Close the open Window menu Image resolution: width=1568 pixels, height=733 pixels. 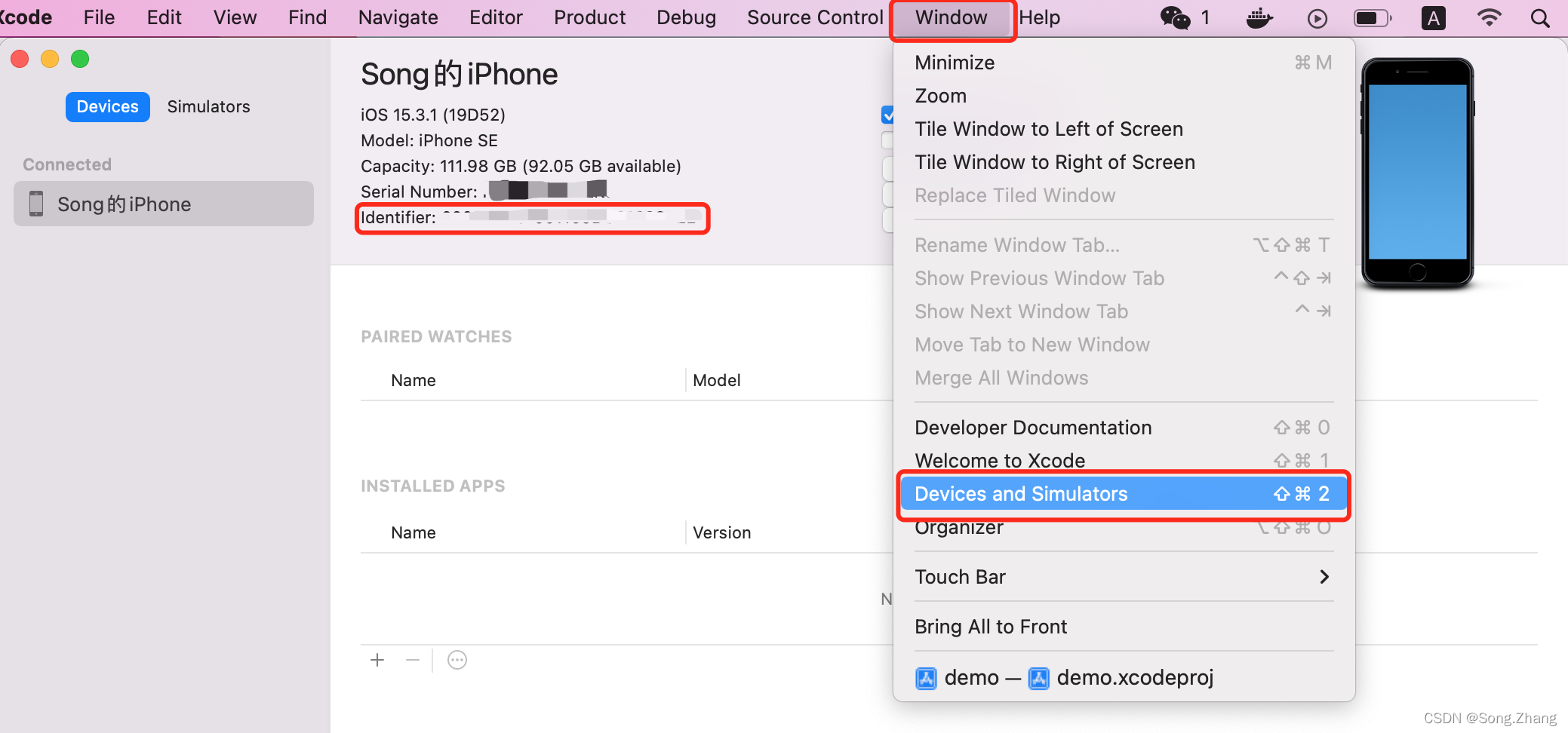pos(952,17)
